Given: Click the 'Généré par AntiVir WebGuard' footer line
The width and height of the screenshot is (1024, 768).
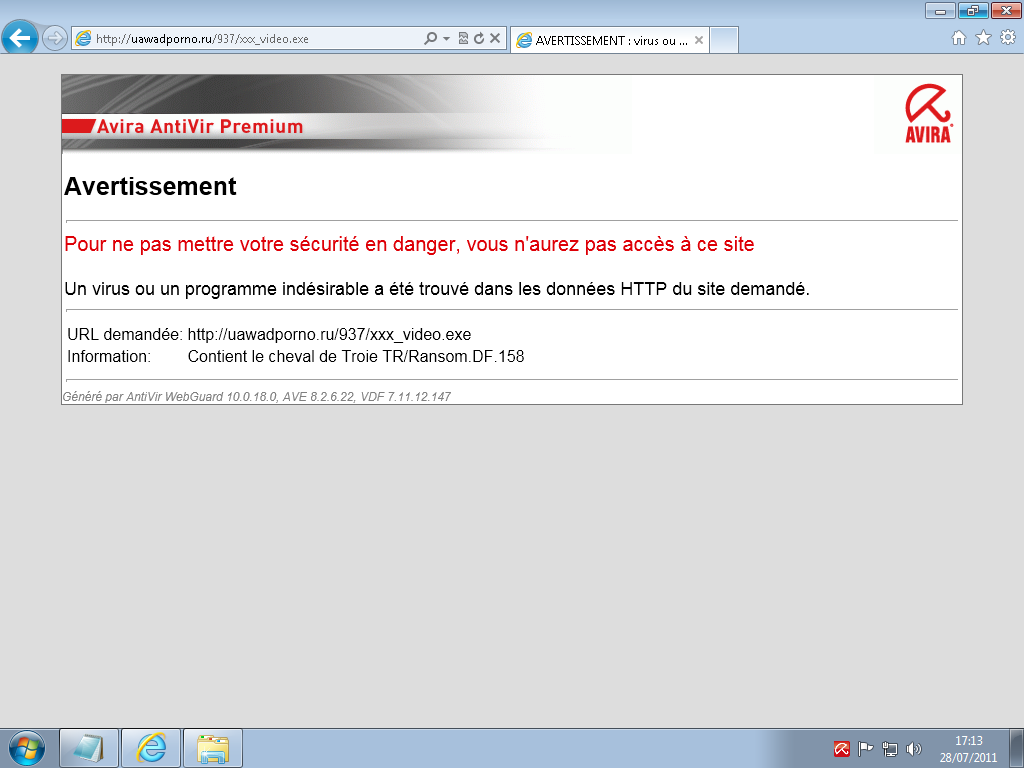Looking at the screenshot, I should coord(257,396).
